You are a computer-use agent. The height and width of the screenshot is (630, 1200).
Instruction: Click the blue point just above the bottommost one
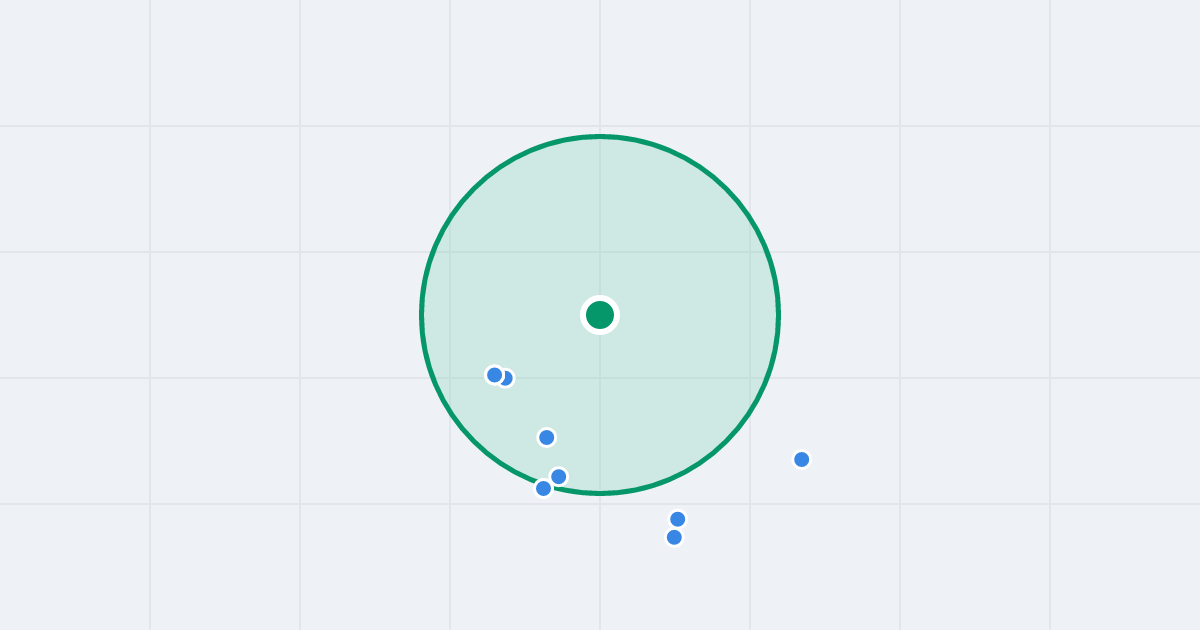pyautogui.click(x=678, y=519)
